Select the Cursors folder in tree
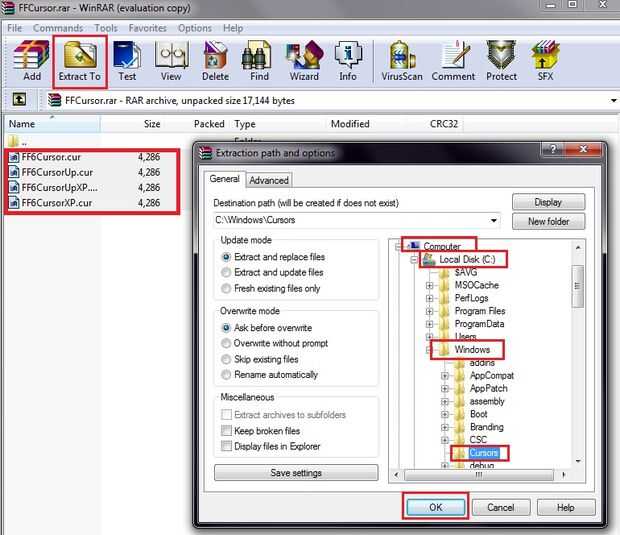Image resolution: width=620 pixels, height=535 pixels. (483, 453)
